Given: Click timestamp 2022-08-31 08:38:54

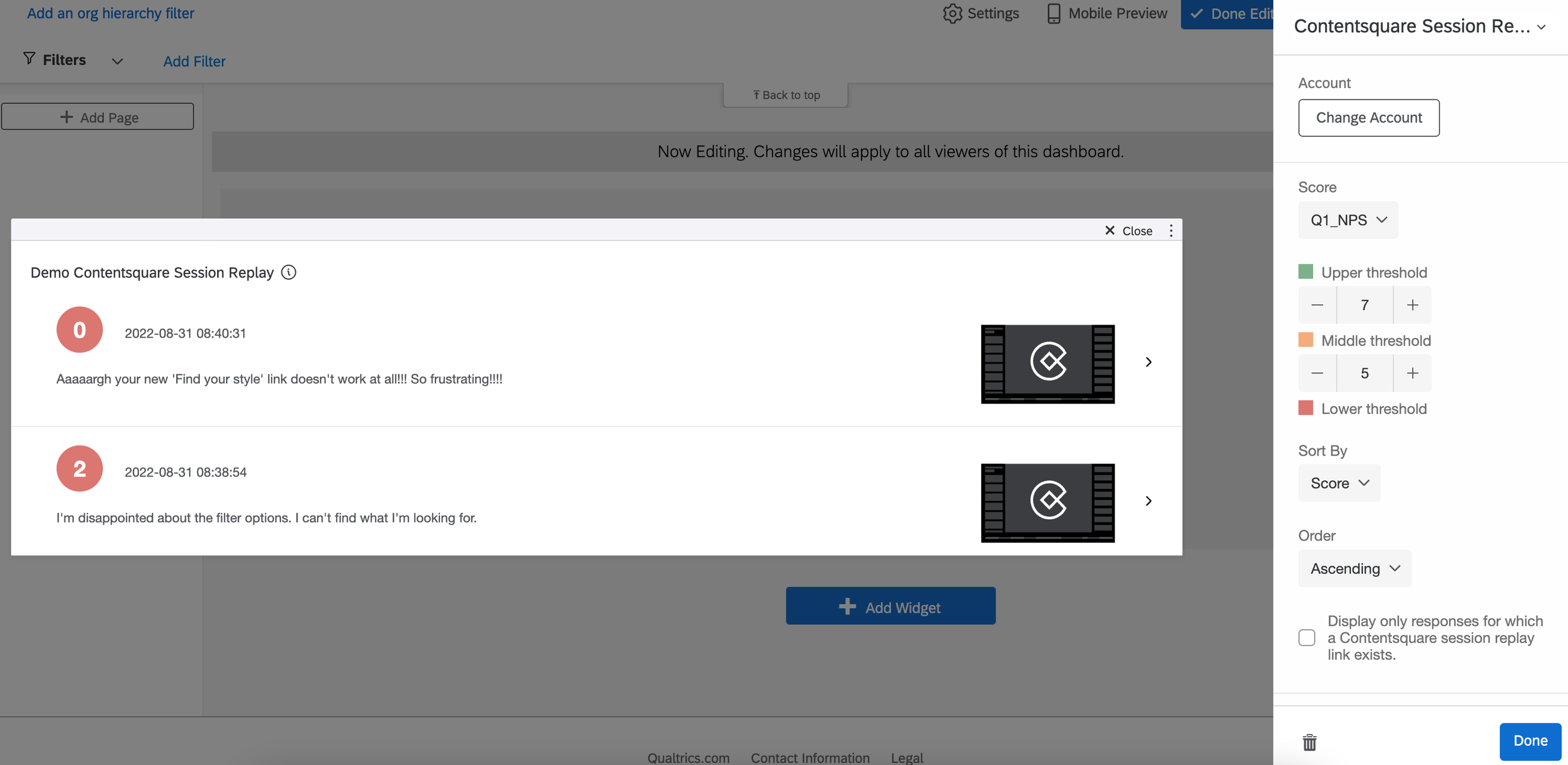Looking at the screenshot, I should coord(186,472).
